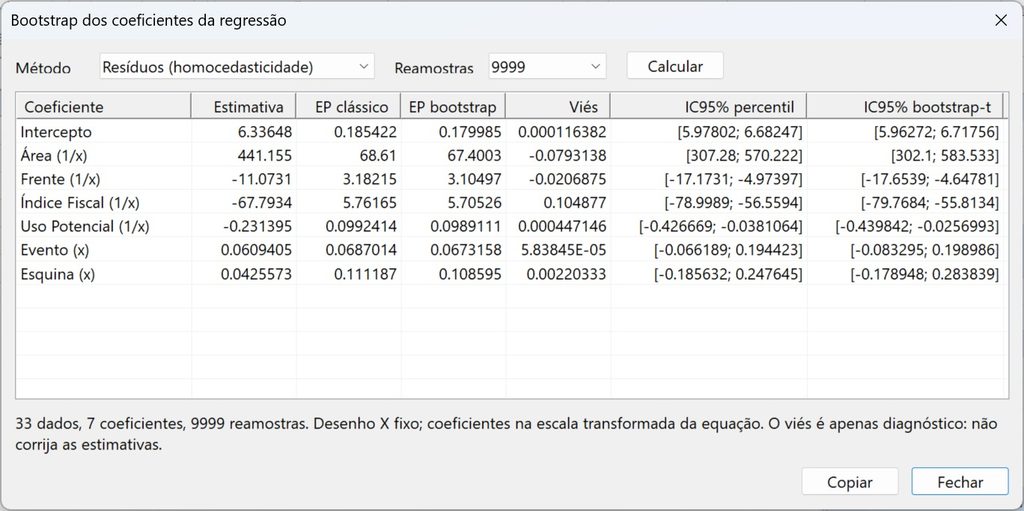The width and height of the screenshot is (1024, 511).
Task: Select the Estimativa column header
Action: click(244, 107)
